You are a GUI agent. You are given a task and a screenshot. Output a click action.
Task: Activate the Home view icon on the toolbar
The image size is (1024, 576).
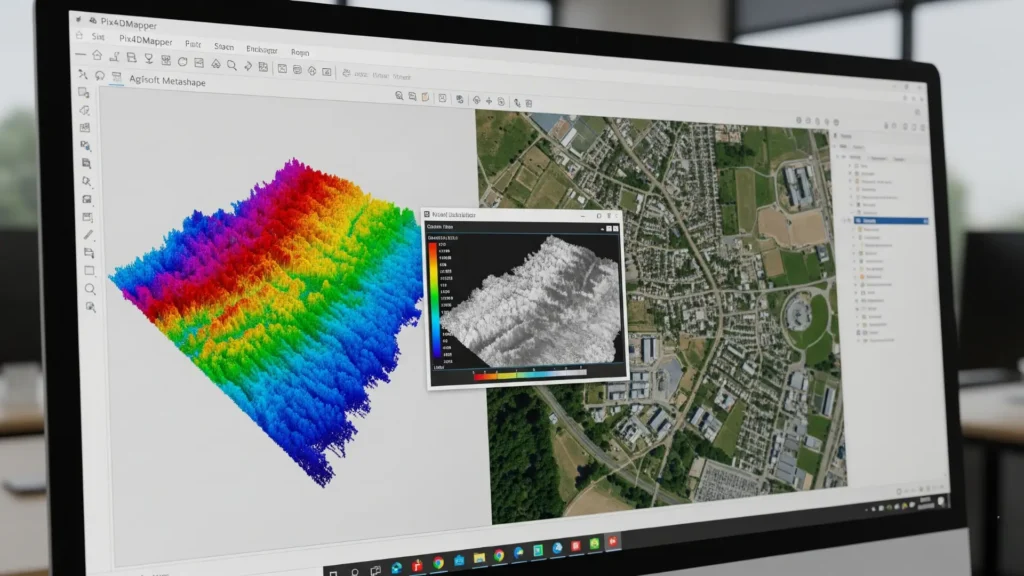click(x=96, y=55)
